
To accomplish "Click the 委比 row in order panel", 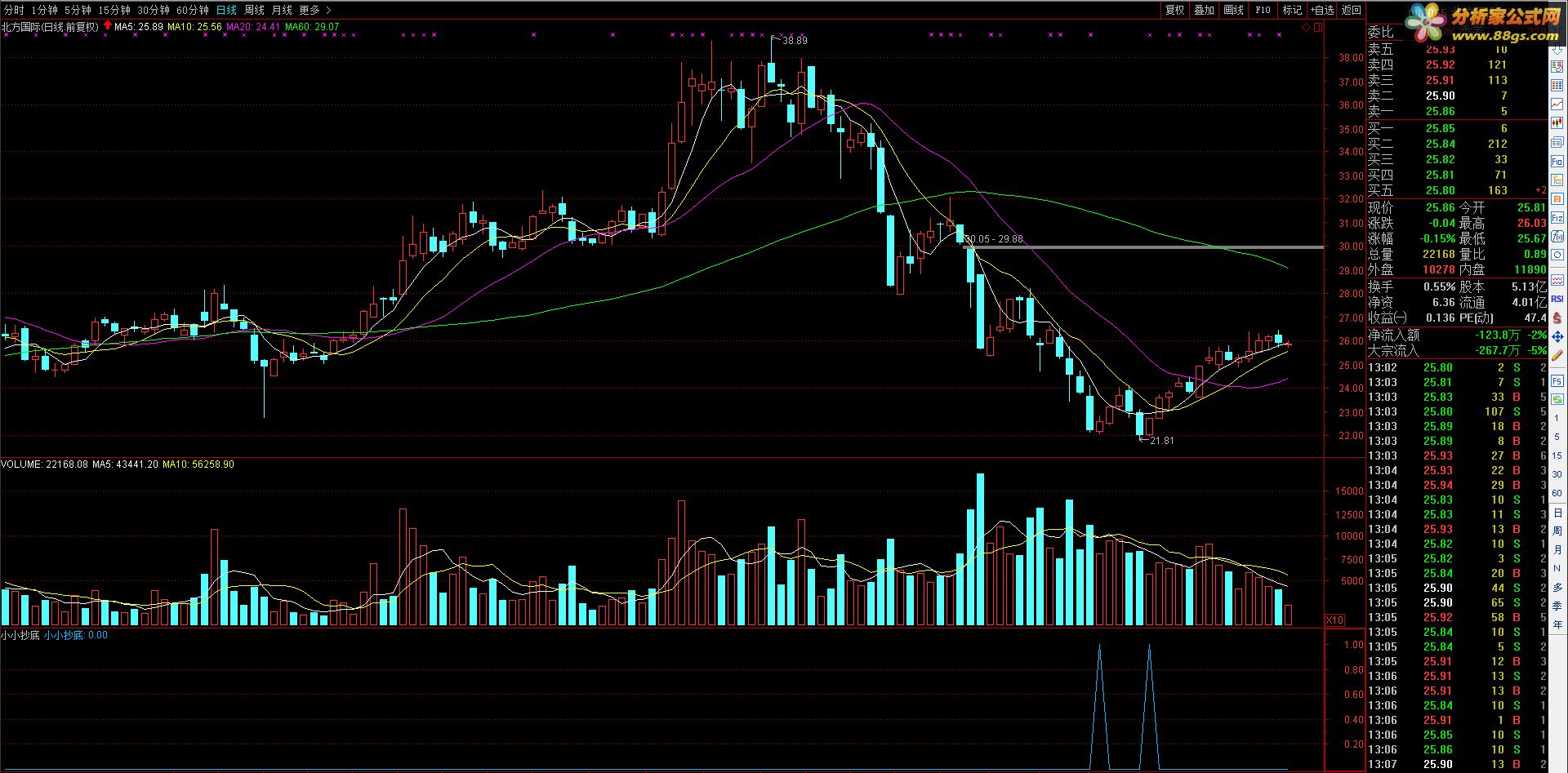I will tap(1458, 33).
